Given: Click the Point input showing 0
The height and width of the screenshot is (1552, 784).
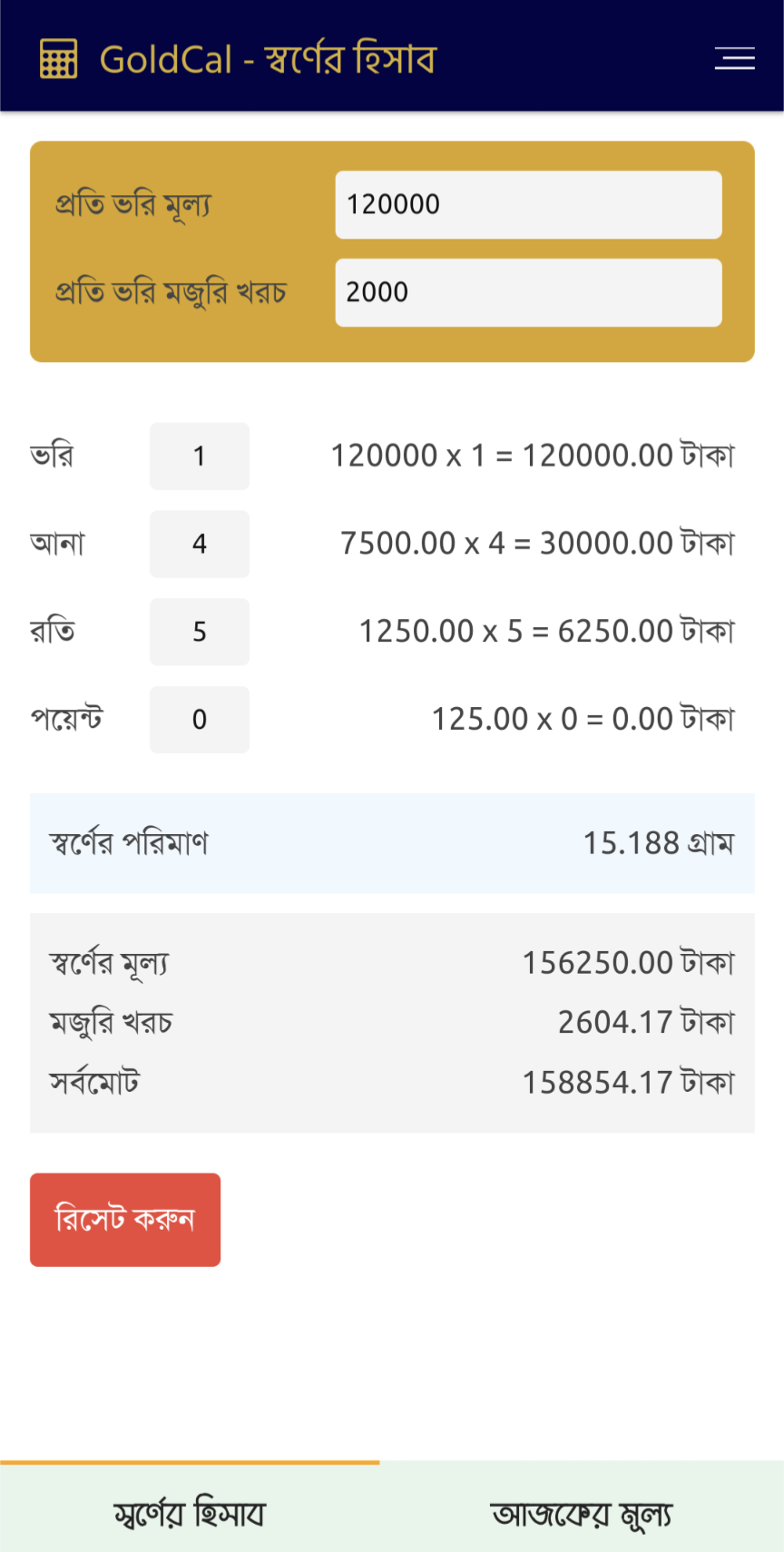Looking at the screenshot, I should [200, 720].
